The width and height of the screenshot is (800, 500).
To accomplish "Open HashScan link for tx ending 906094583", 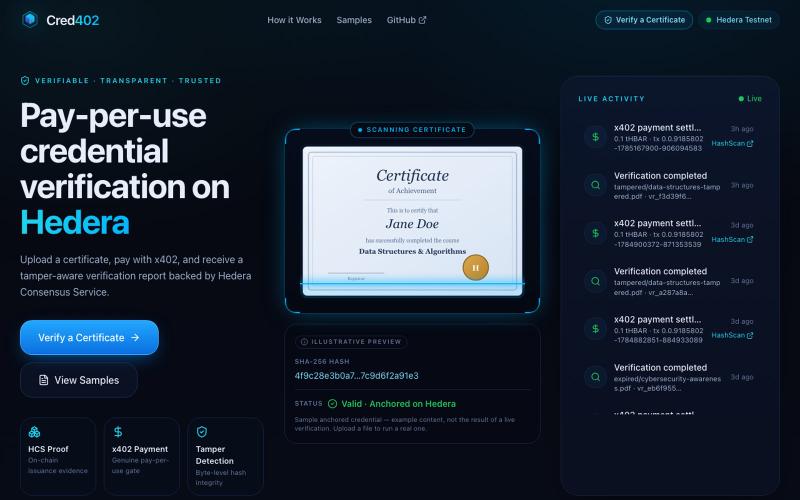I will [732, 143].
